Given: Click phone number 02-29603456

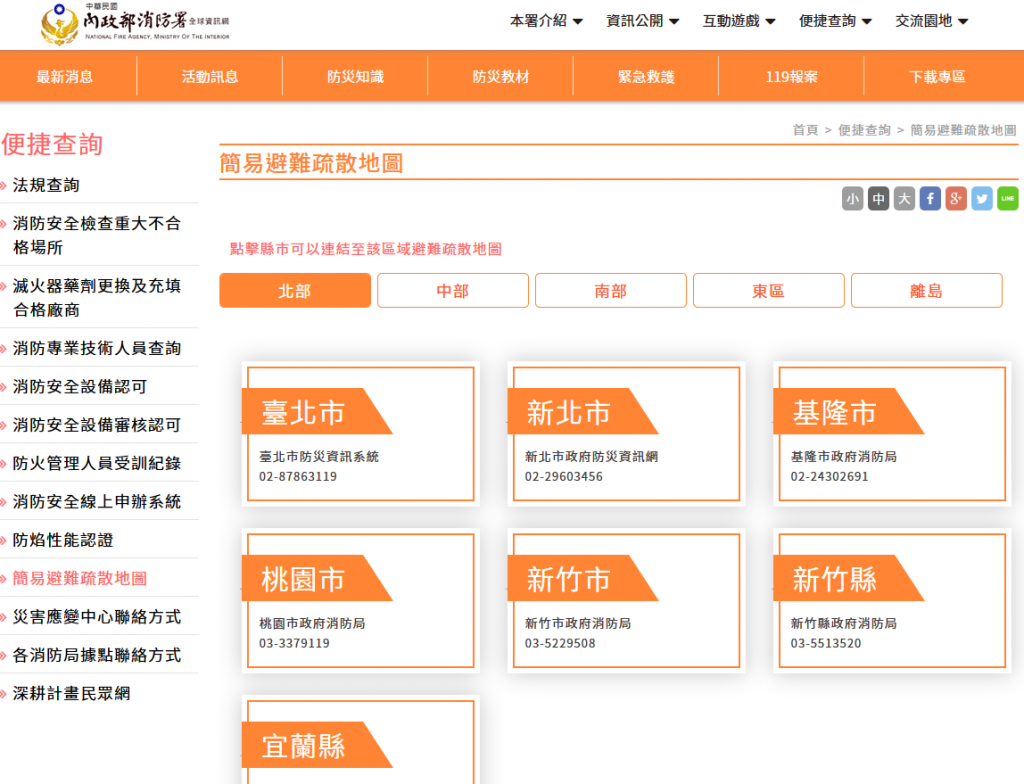Looking at the screenshot, I should (564, 476).
